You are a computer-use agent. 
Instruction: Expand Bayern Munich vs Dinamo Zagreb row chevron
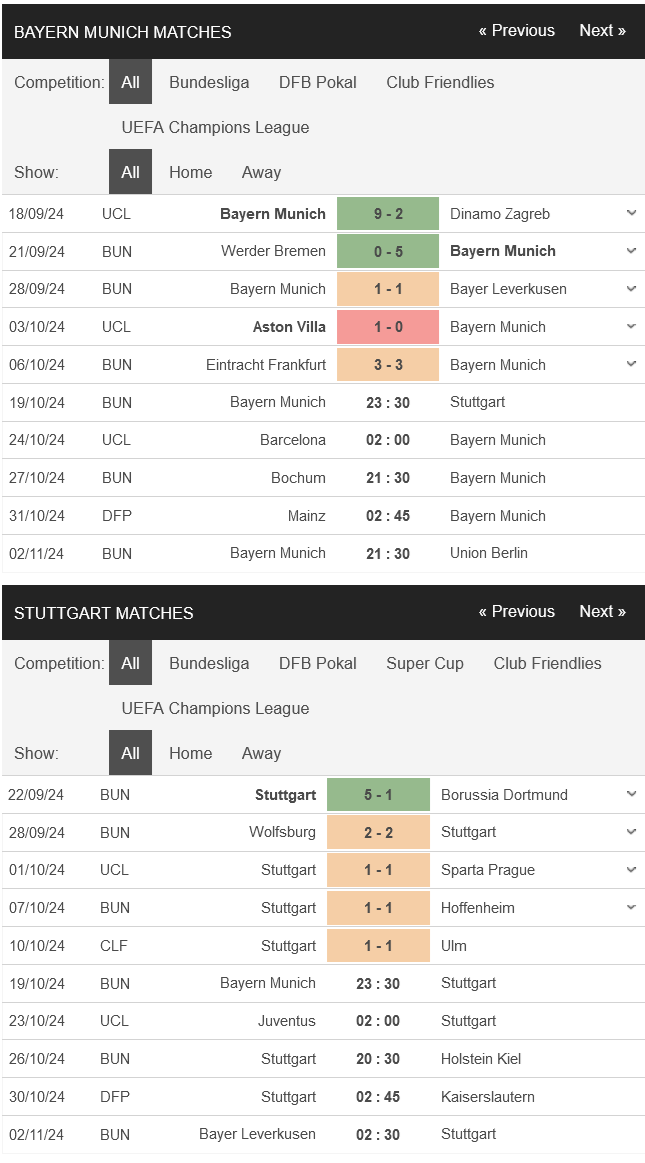(631, 214)
